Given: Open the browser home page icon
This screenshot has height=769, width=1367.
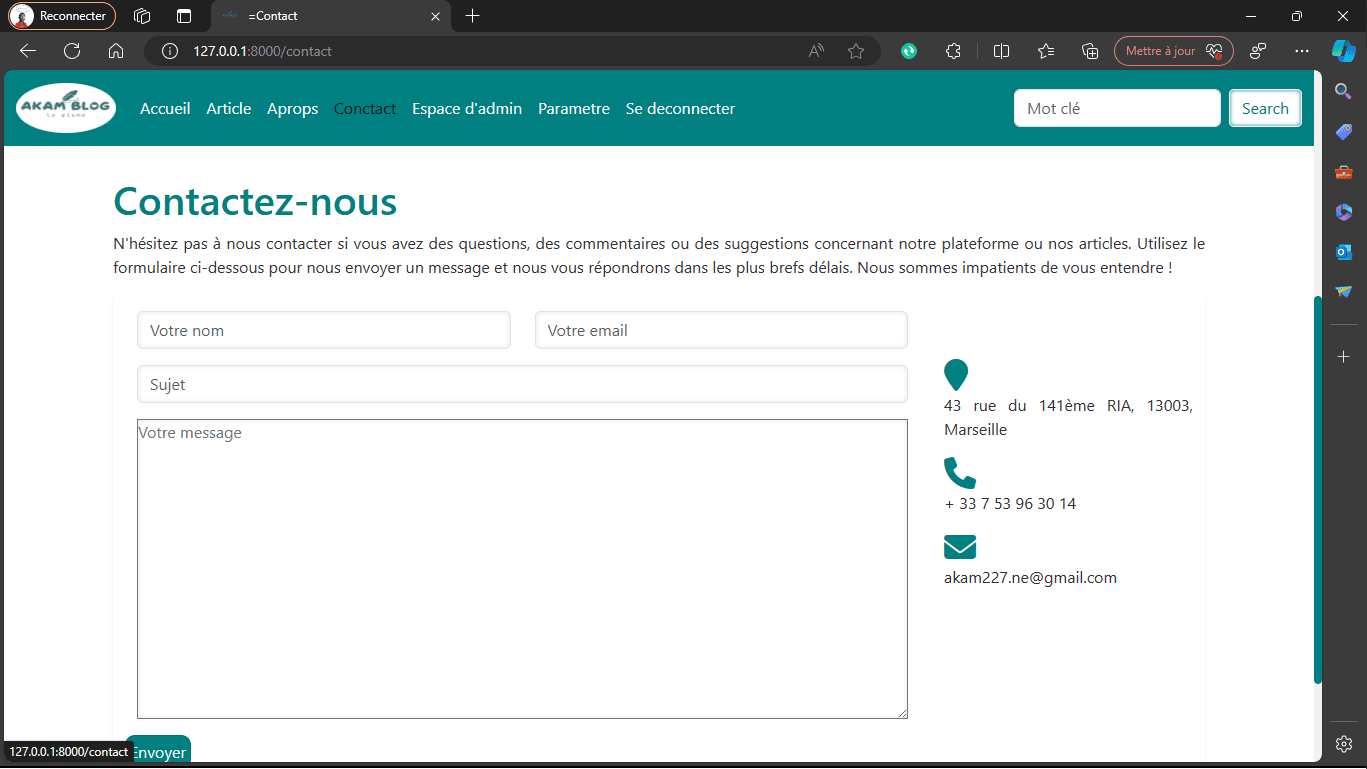Looking at the screenshot, I should [x=116, y=51].
